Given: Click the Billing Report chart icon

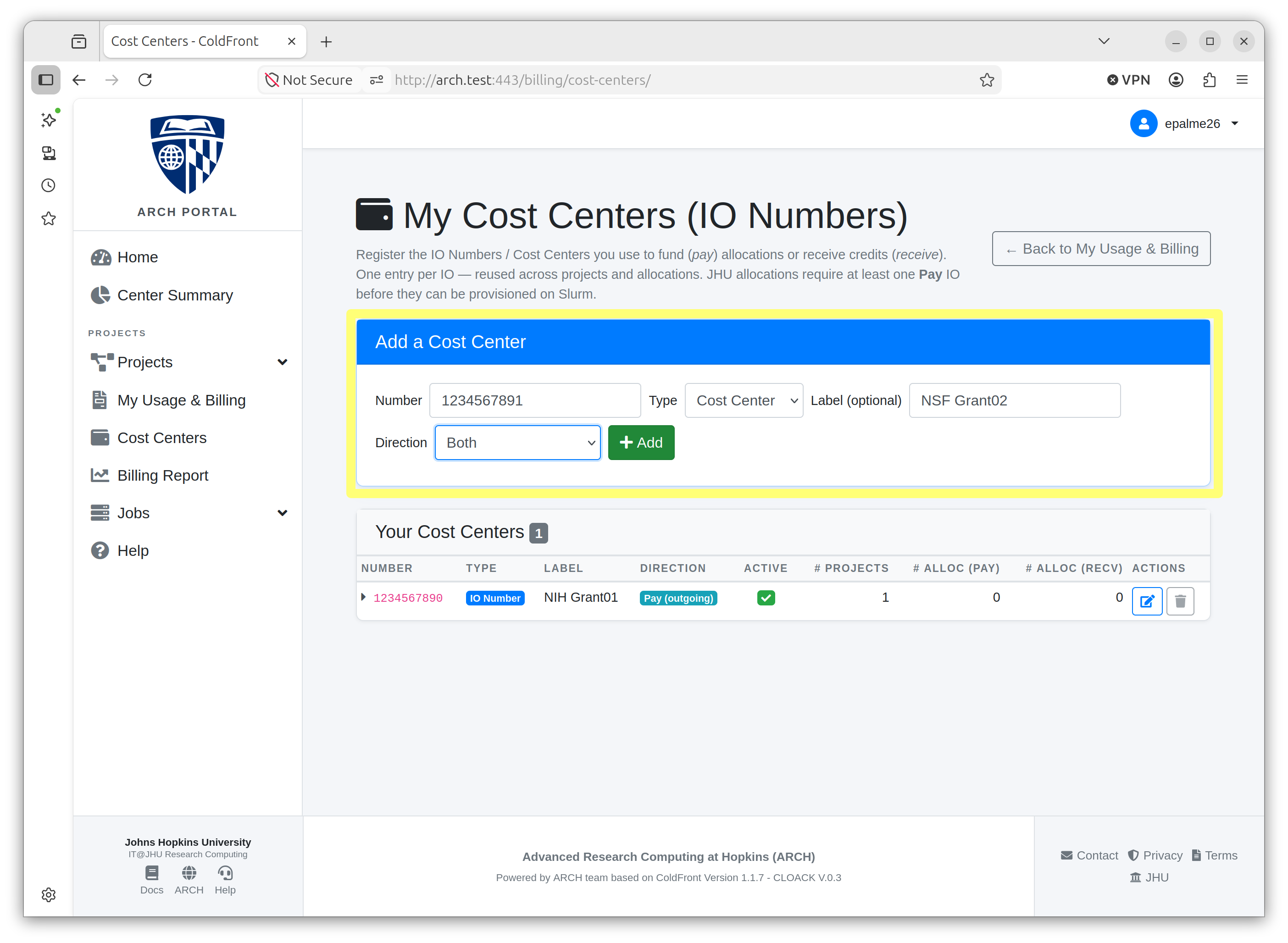Looking at the screenshot, I should click(100, 475).
